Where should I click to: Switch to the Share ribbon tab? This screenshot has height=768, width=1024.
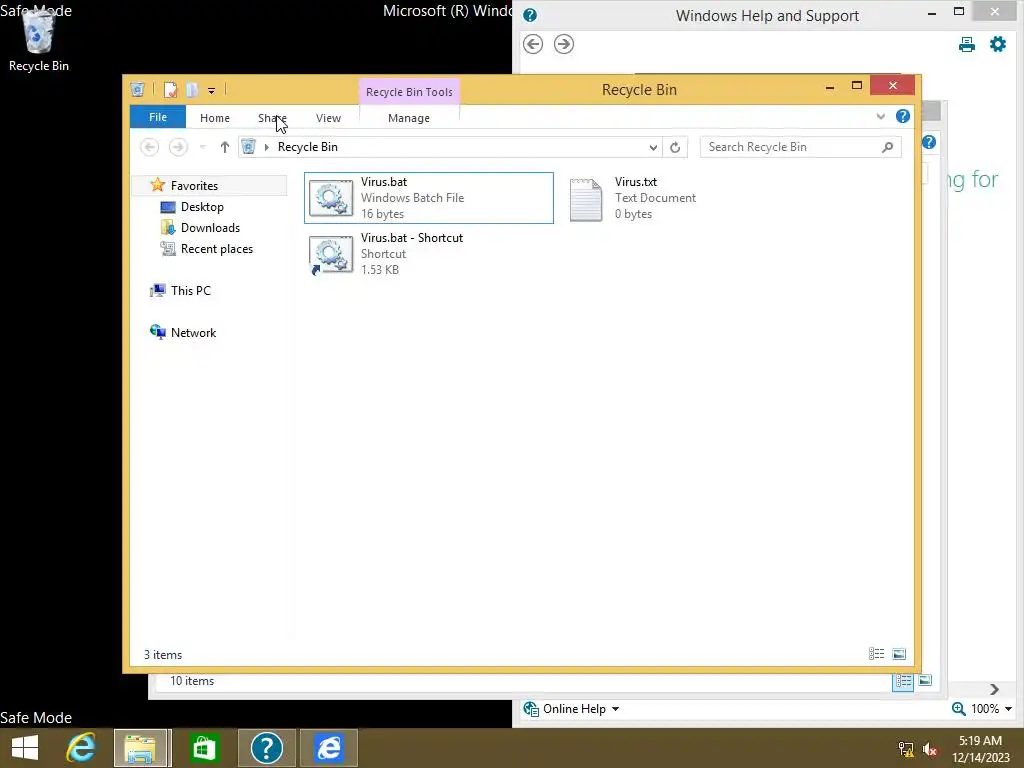[272, 118]
